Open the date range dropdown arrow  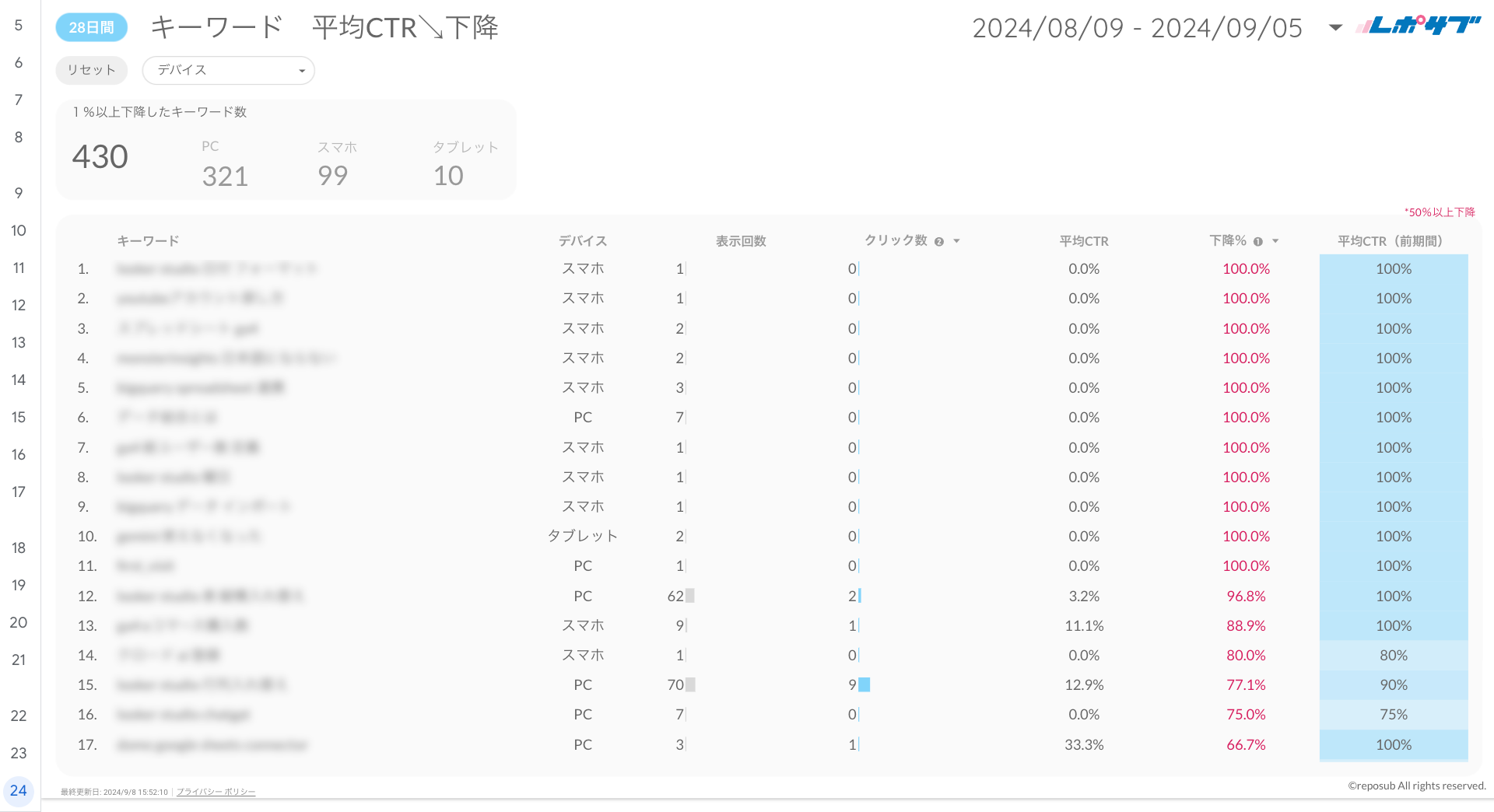[x=1335, y=28]
